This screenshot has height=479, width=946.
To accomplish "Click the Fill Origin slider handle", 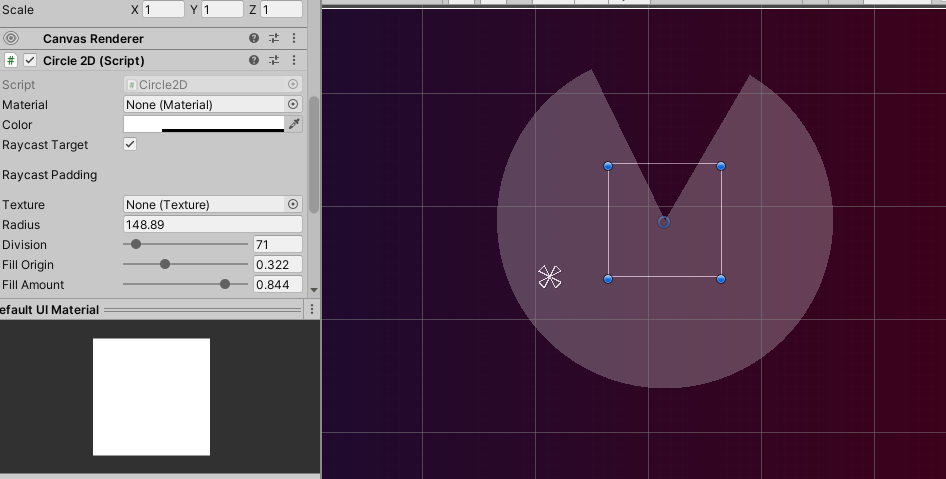I will [165, 265].
